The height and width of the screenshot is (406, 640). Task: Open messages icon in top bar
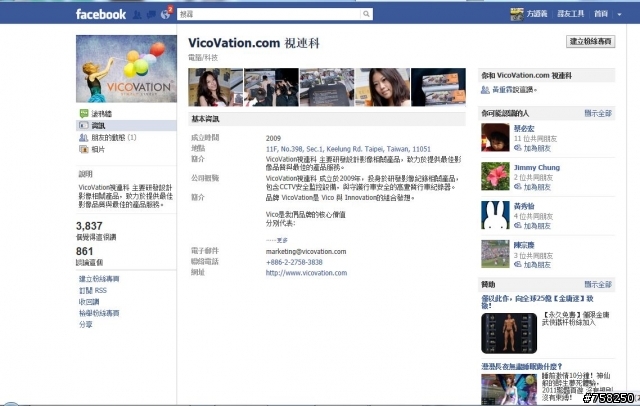(x=151, y=14)
